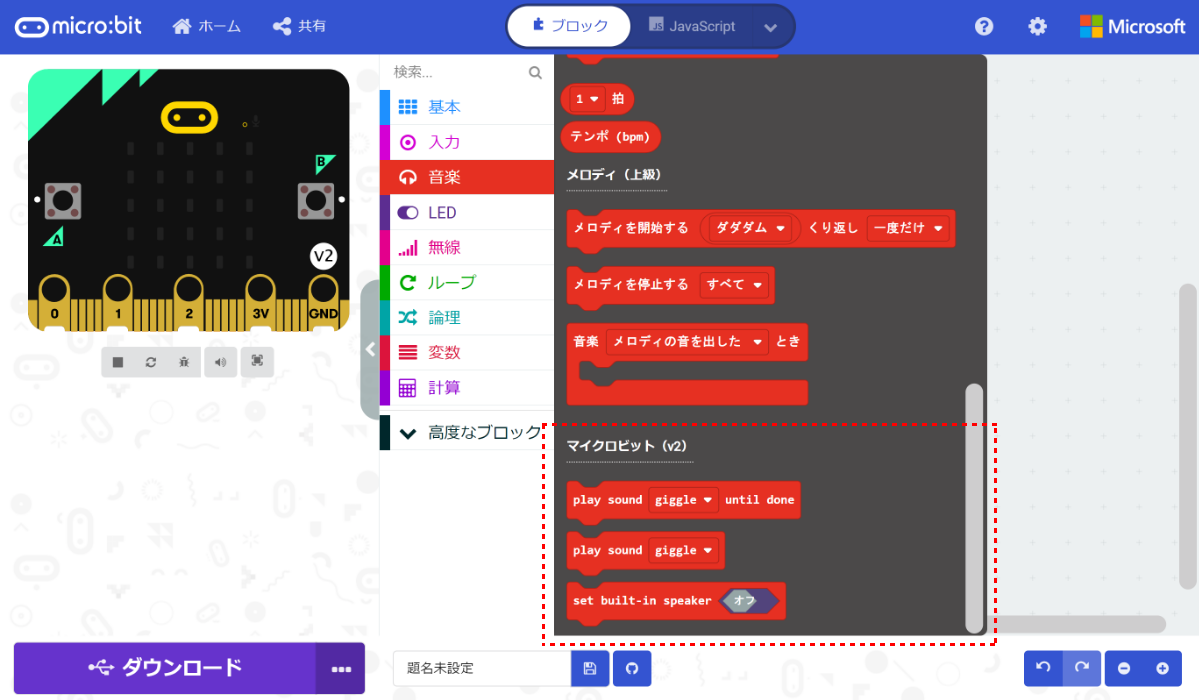
Task: Click the help question mark icon
Action: [x=983, y=26]
